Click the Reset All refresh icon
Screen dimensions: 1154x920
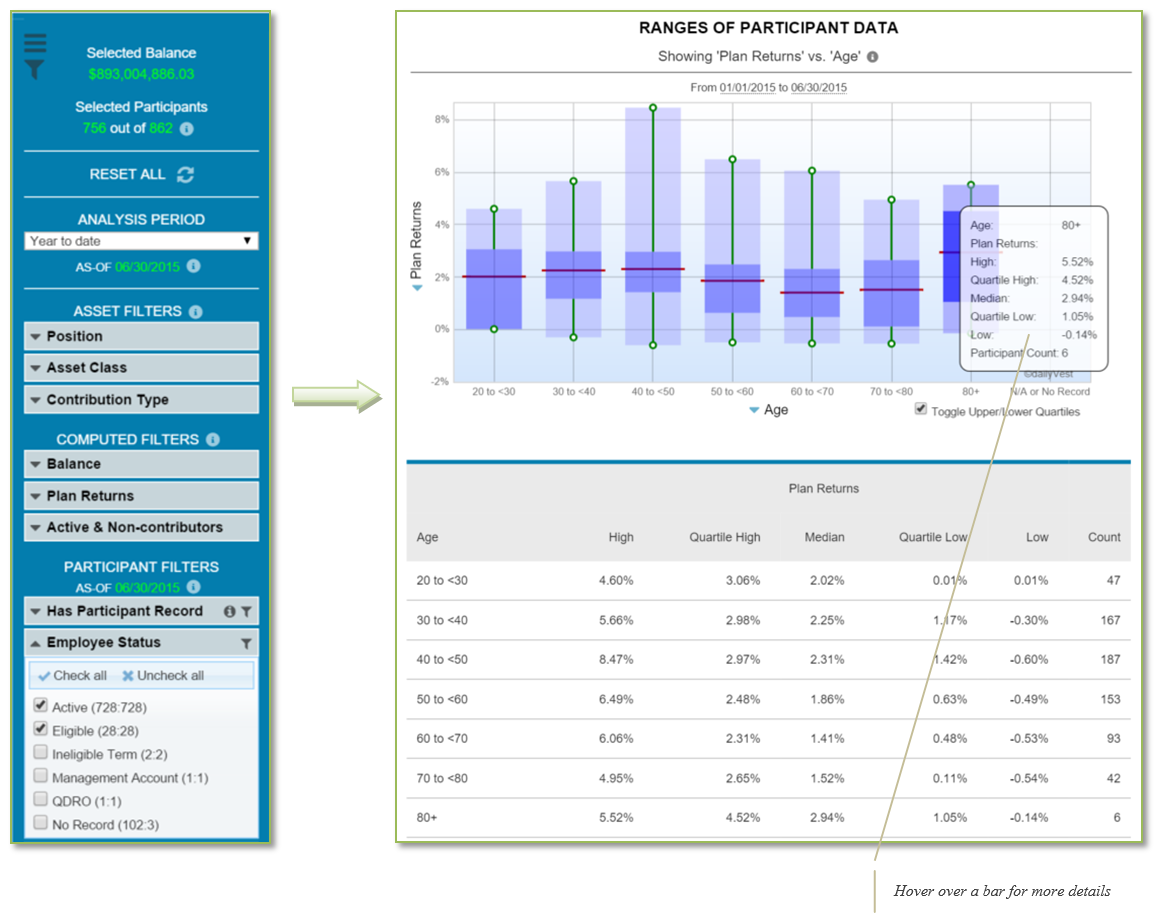(x=185, y=174)
